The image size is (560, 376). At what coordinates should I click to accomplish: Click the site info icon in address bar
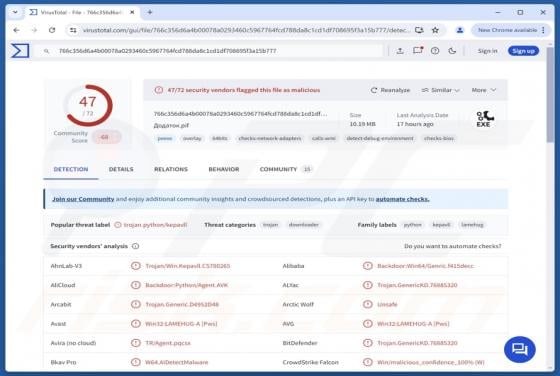coord(73,30)
